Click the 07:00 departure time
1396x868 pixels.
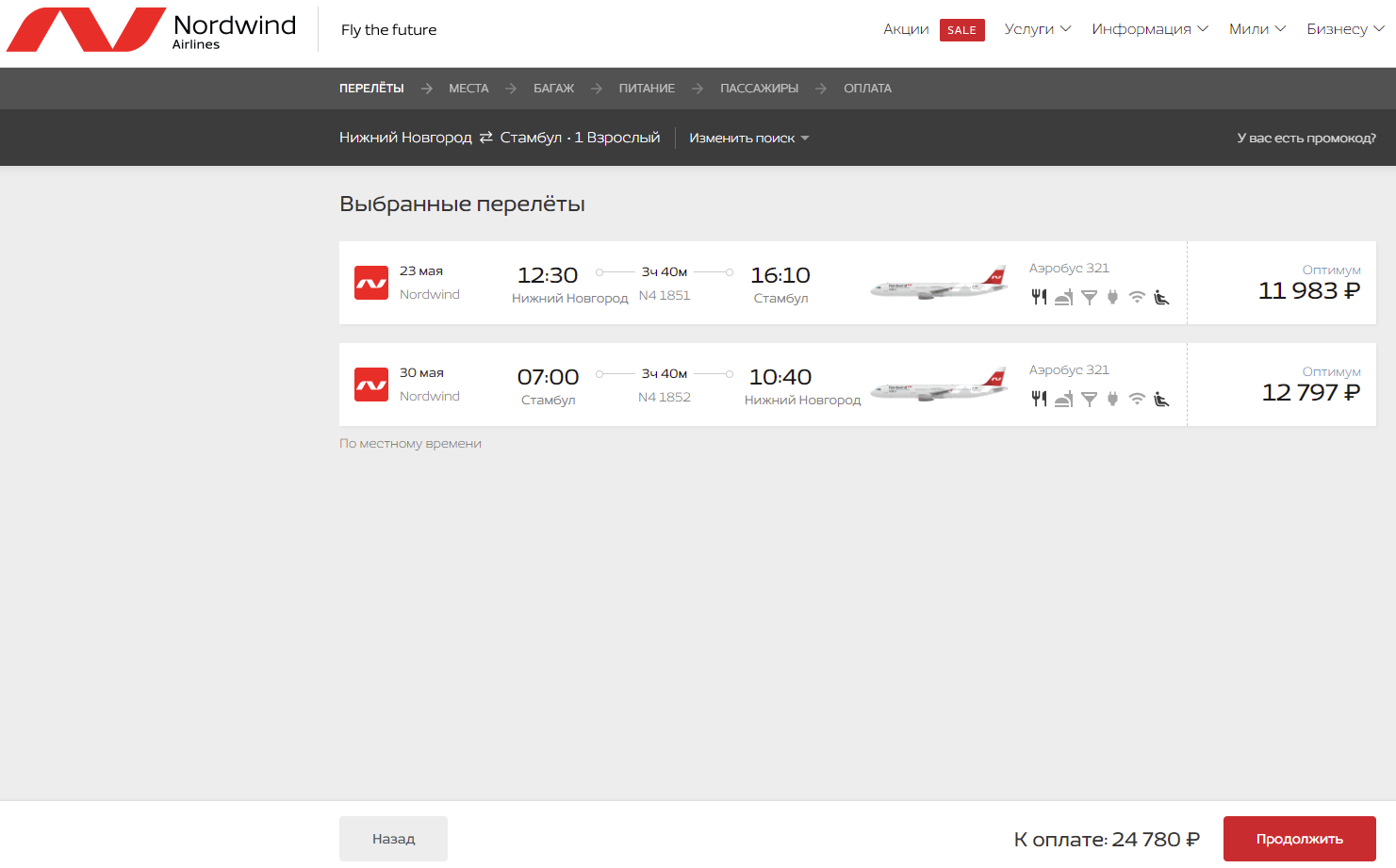(x=548, y=377)
